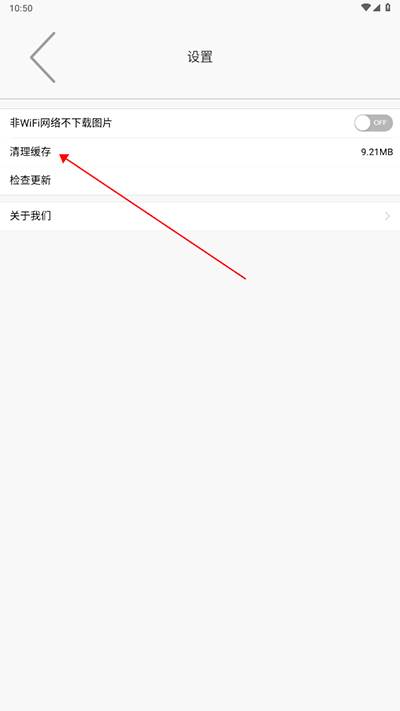Go back using the left arrow icon

point(43,58)
